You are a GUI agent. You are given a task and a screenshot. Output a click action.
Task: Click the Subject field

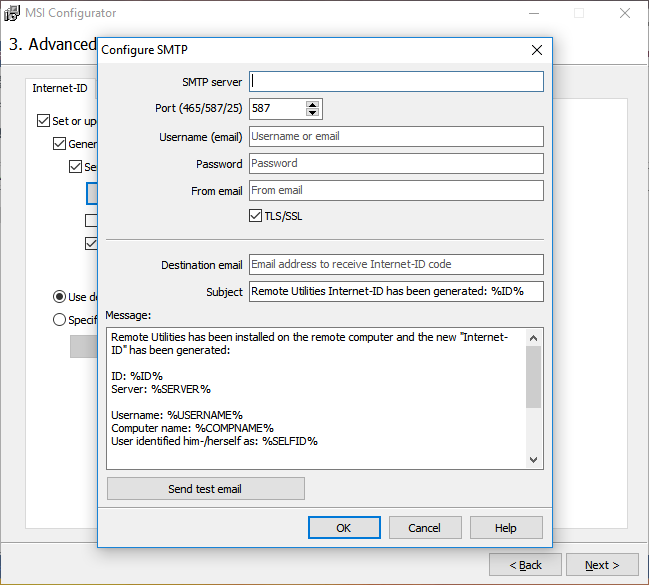pos(396,291)
